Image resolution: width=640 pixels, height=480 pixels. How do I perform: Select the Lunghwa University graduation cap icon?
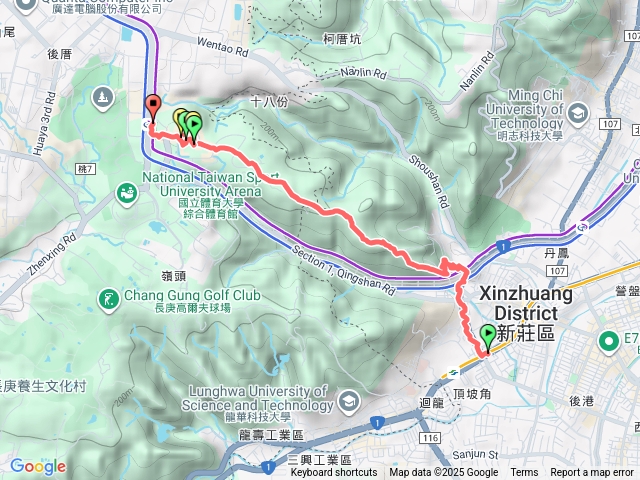(349, 402)
